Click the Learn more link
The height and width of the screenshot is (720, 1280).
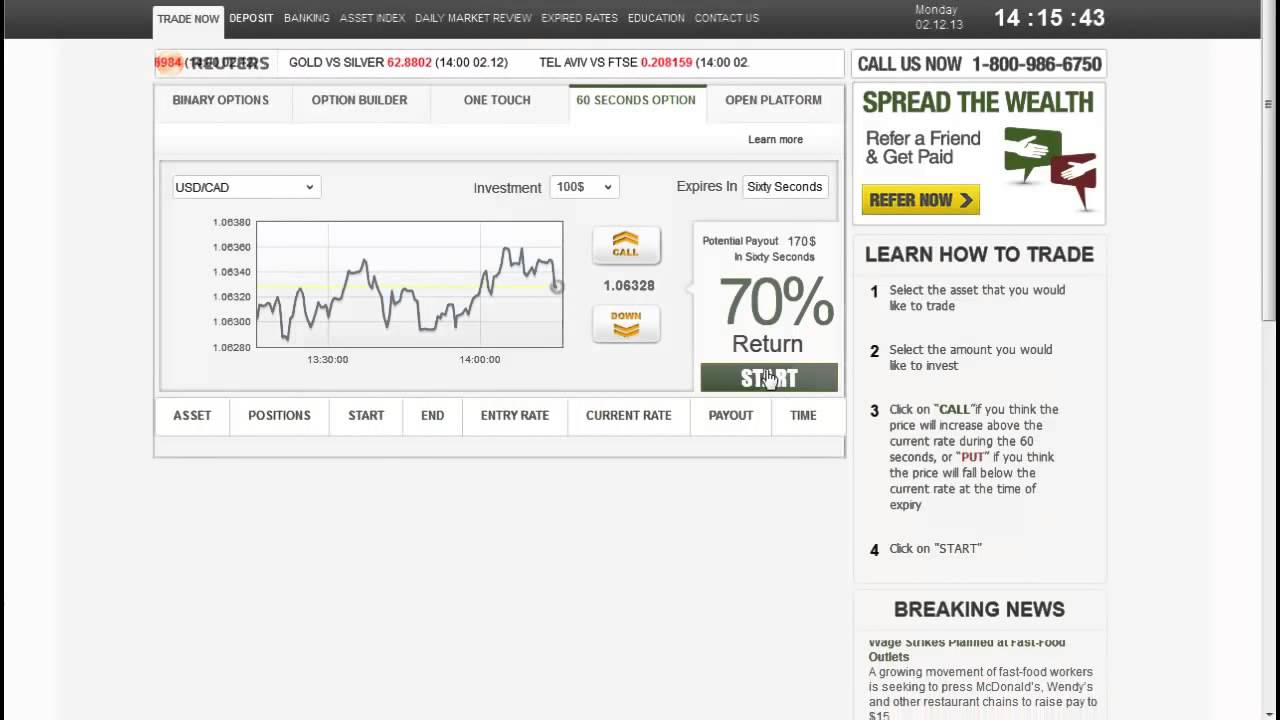tap(775, 140)
